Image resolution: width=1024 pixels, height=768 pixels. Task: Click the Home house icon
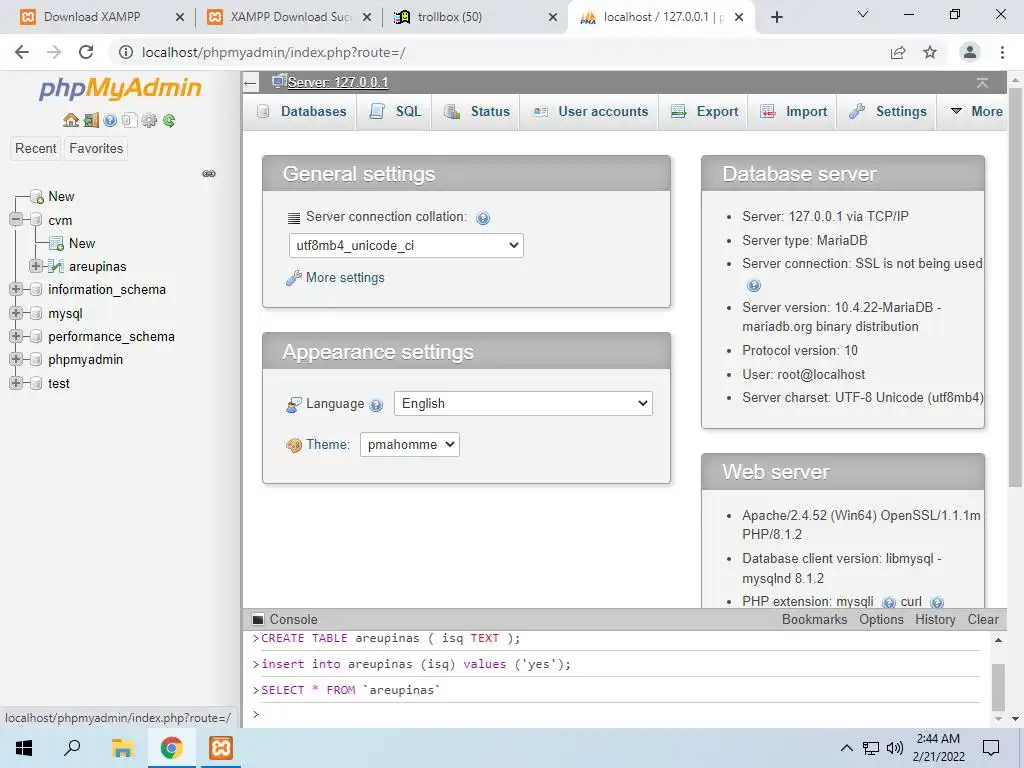coord(71,120)
